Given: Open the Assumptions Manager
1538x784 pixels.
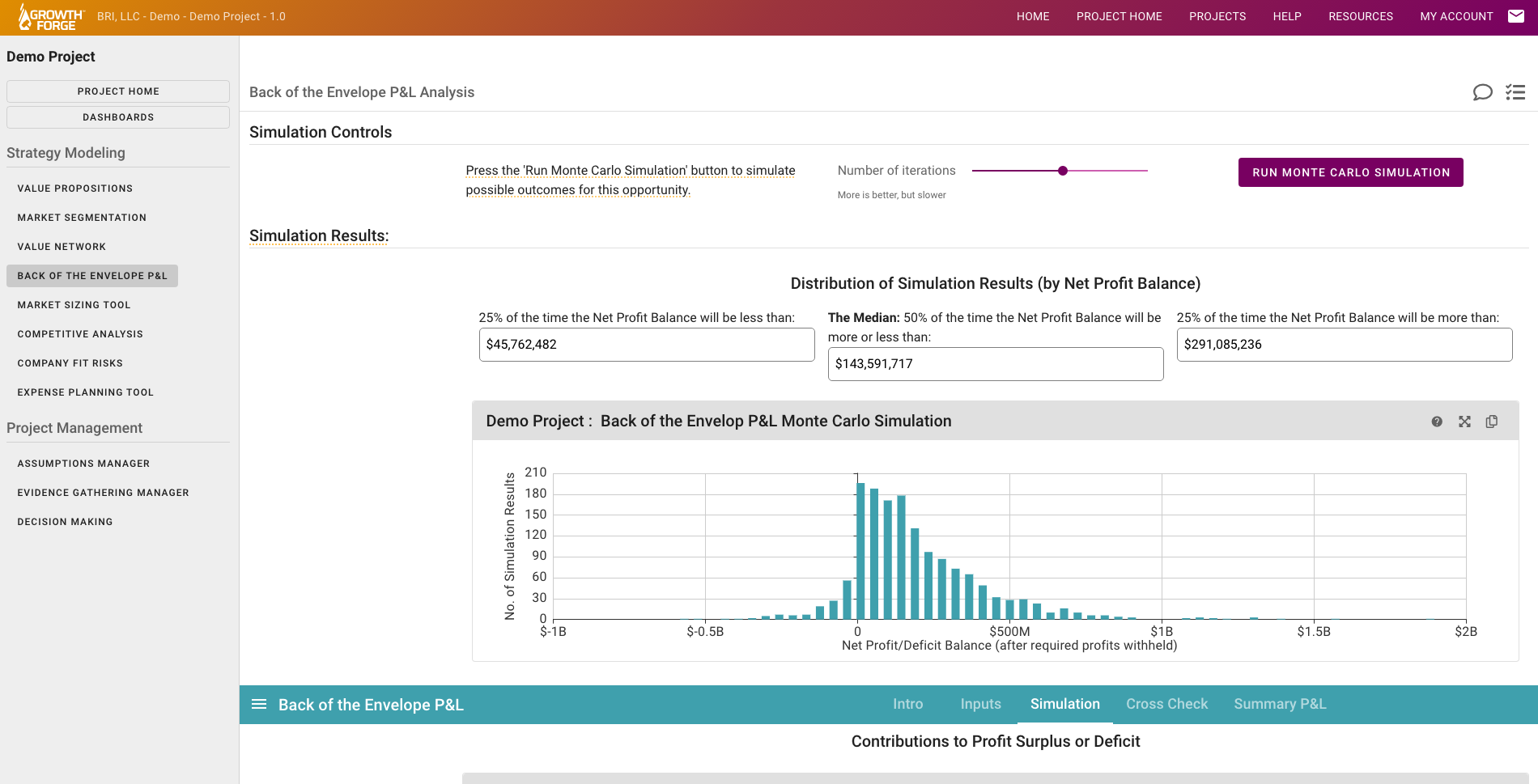Looking at the screenshot, I should coord(83,464).
